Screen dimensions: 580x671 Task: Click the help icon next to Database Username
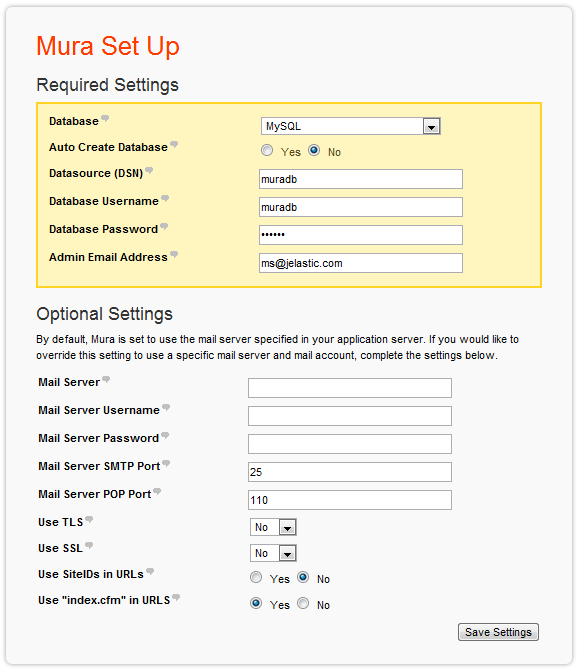tap(165, 199)
